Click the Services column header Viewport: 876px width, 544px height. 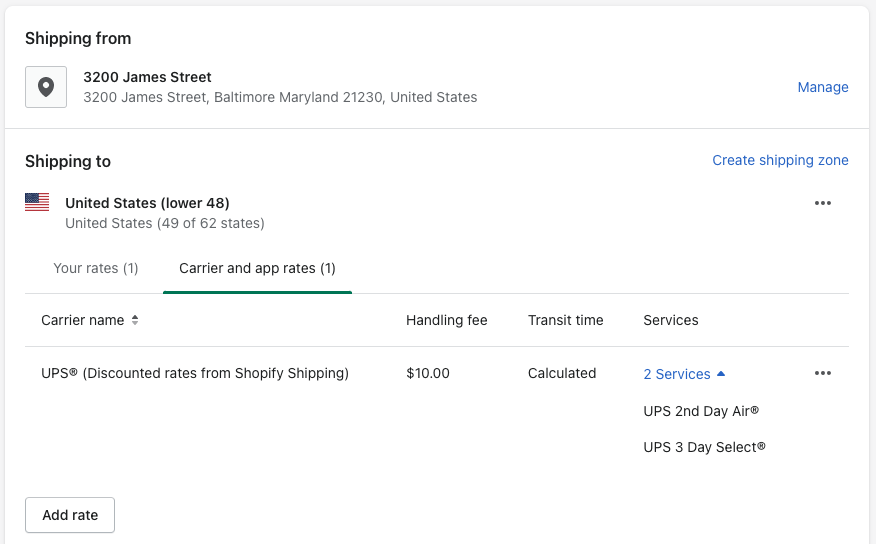[670, 321]
